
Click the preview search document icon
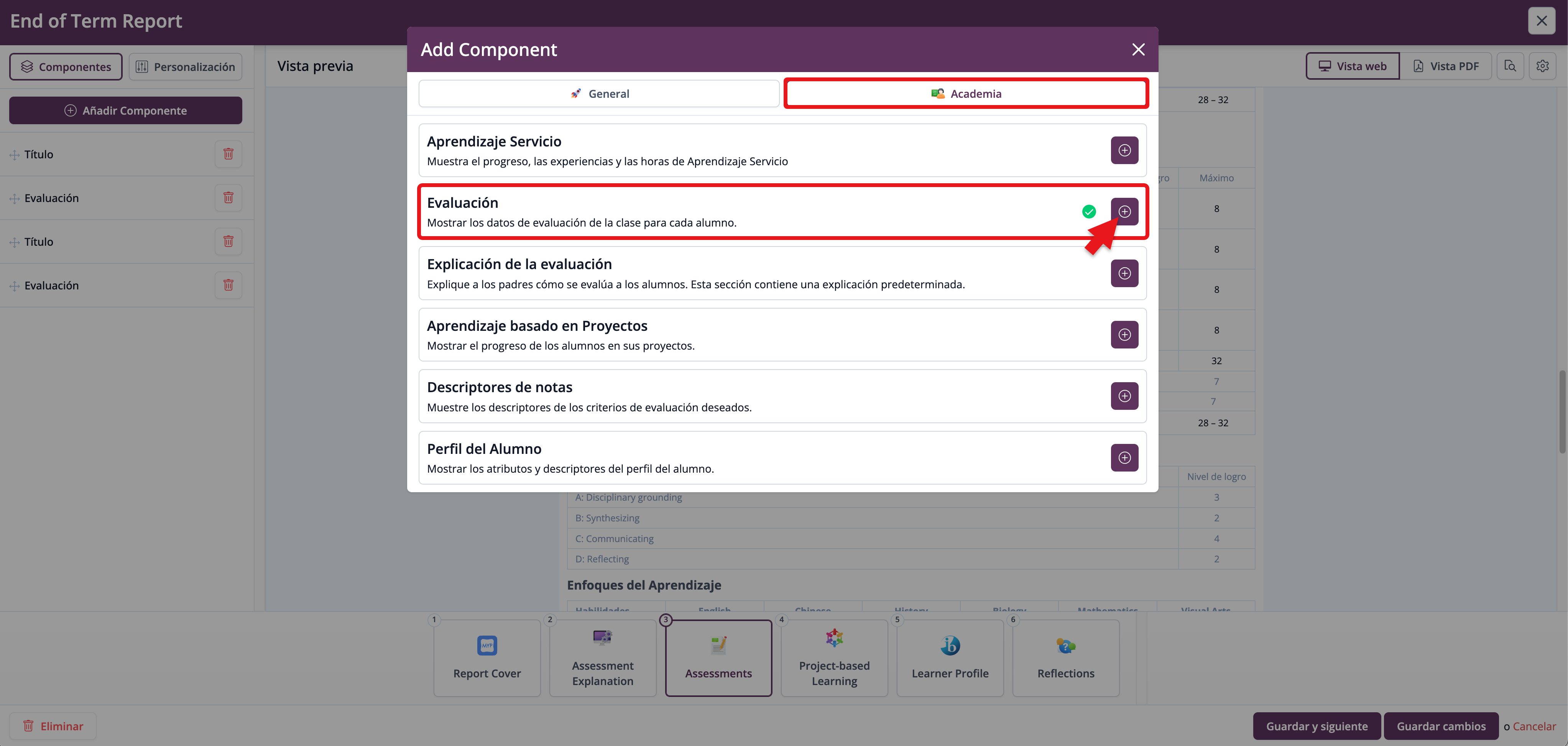(1510, 66)
